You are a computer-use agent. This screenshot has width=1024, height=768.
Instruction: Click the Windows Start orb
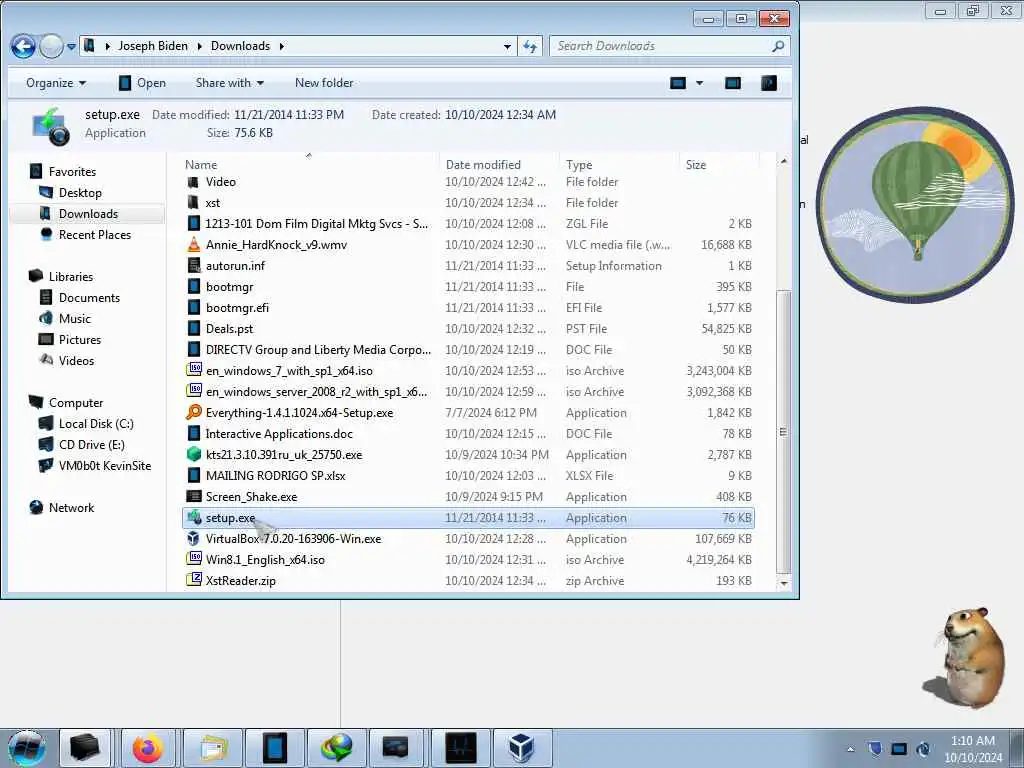tap(26, 748)
